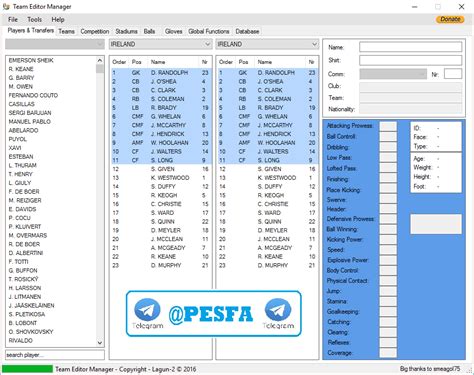Click the search player field

pos(55,355)
